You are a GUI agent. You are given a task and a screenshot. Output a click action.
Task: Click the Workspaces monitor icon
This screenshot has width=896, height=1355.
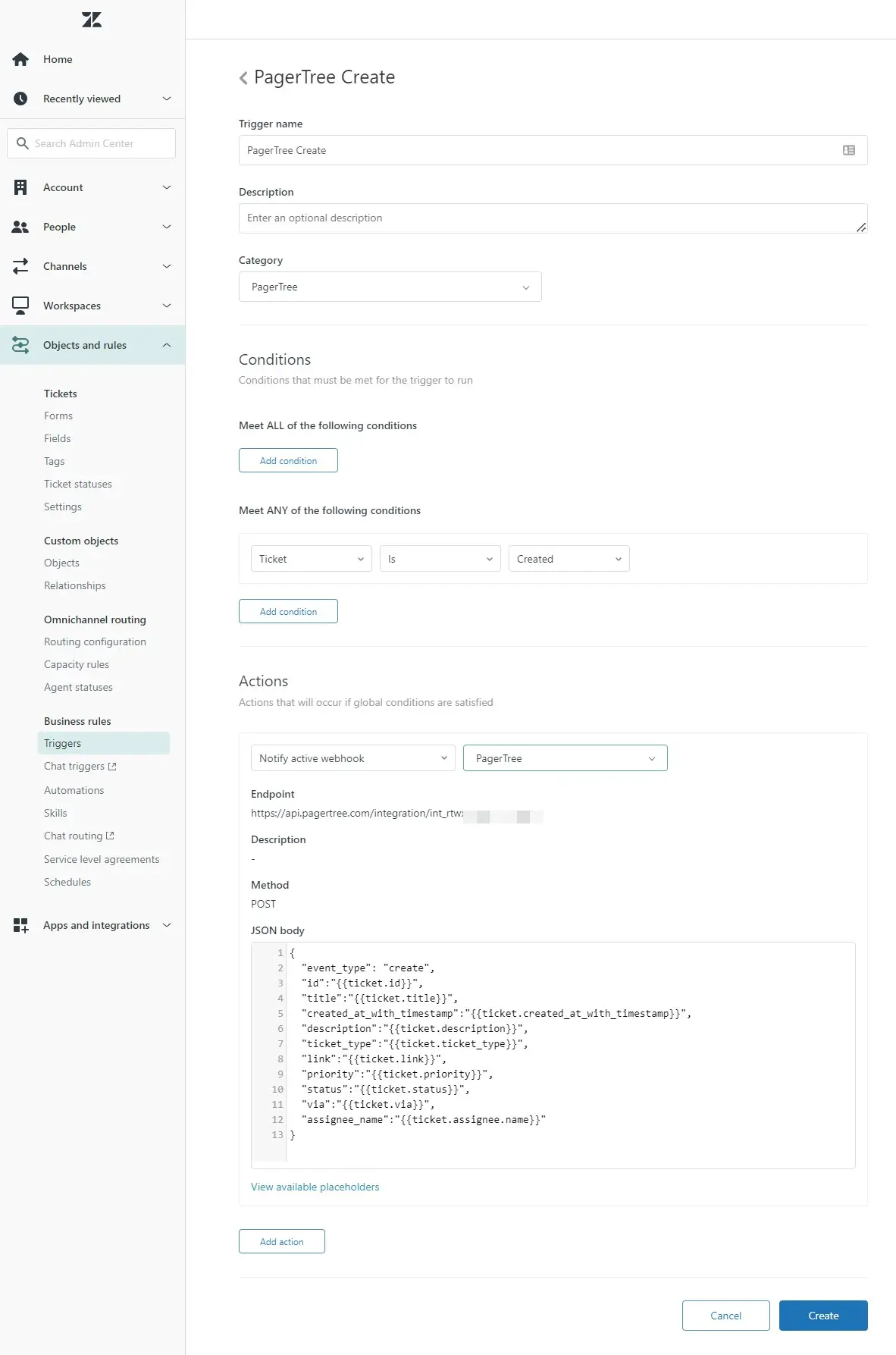click(20, 306)
